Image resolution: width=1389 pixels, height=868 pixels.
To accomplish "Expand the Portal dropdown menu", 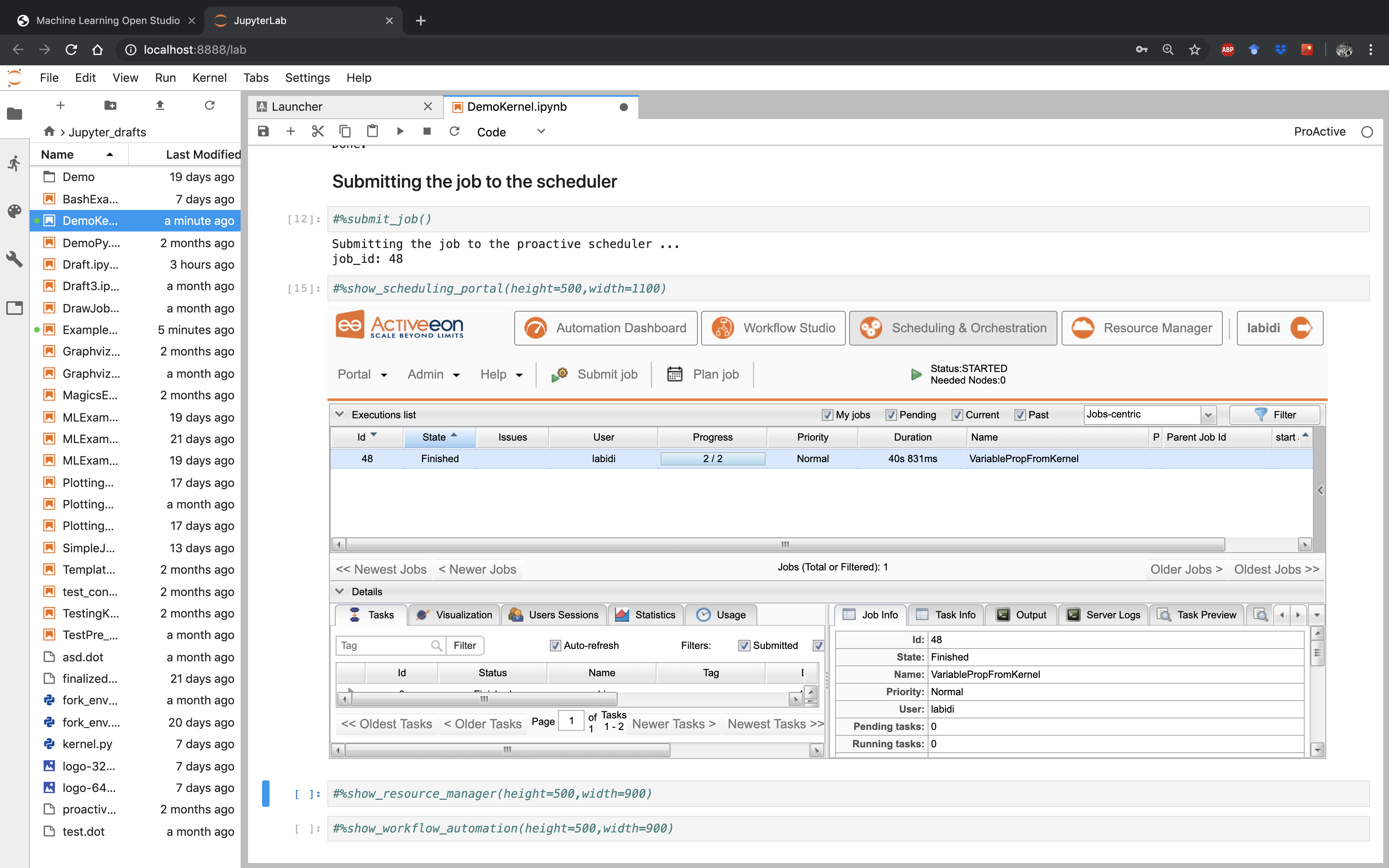I will 362,374.
